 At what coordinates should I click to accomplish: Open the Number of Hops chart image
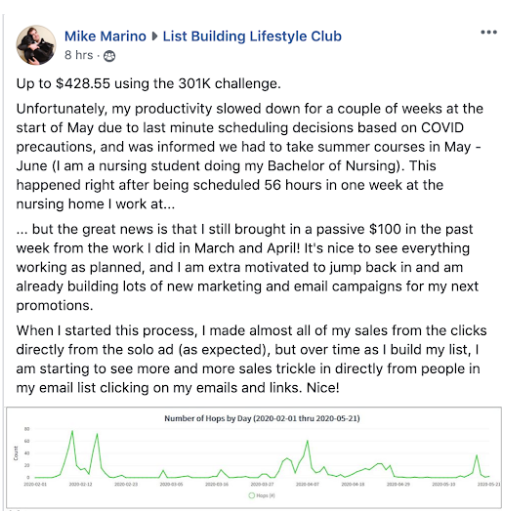[254, 457]
